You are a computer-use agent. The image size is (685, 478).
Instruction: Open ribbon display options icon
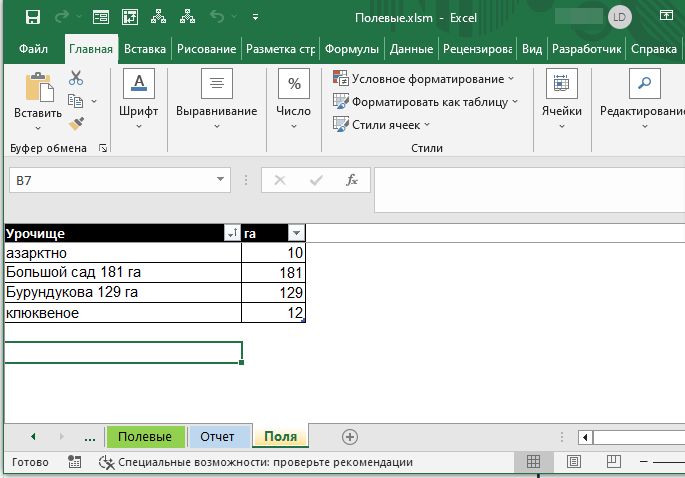666,15
